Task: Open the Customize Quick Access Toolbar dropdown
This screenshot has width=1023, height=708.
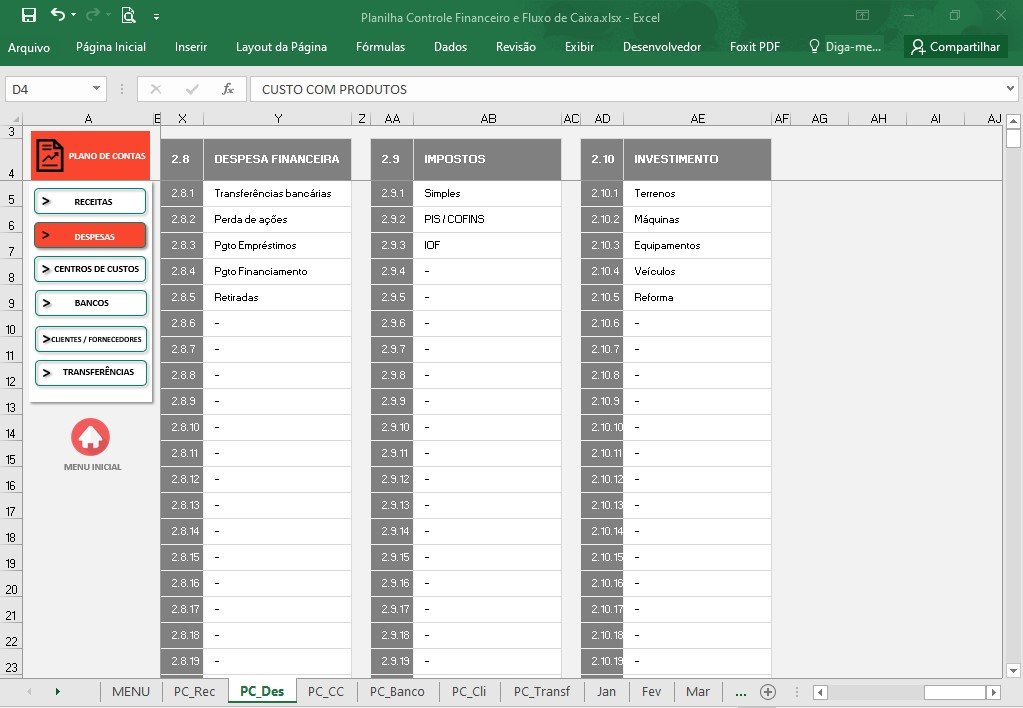Action: (x=157, y=16)
